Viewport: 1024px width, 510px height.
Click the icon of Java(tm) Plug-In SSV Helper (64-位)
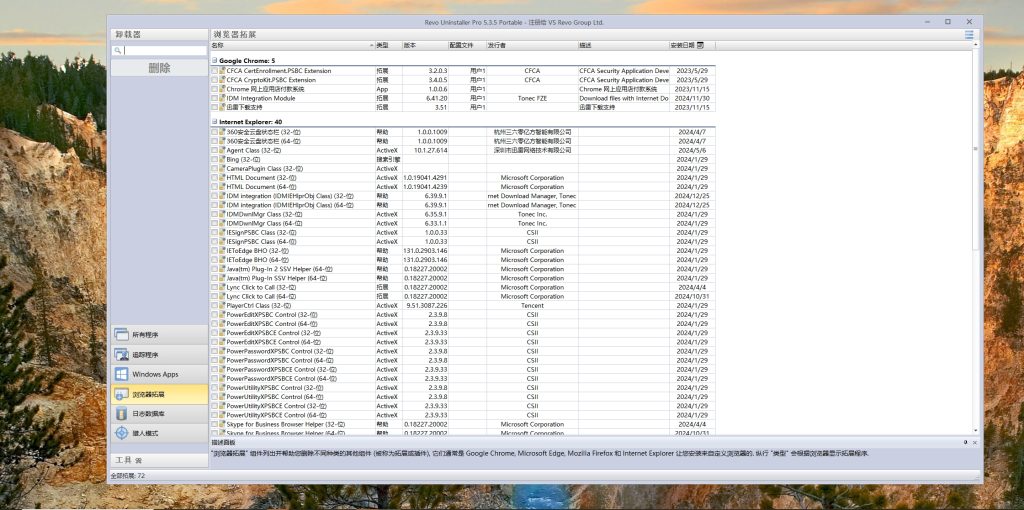[x=222, y=278]
